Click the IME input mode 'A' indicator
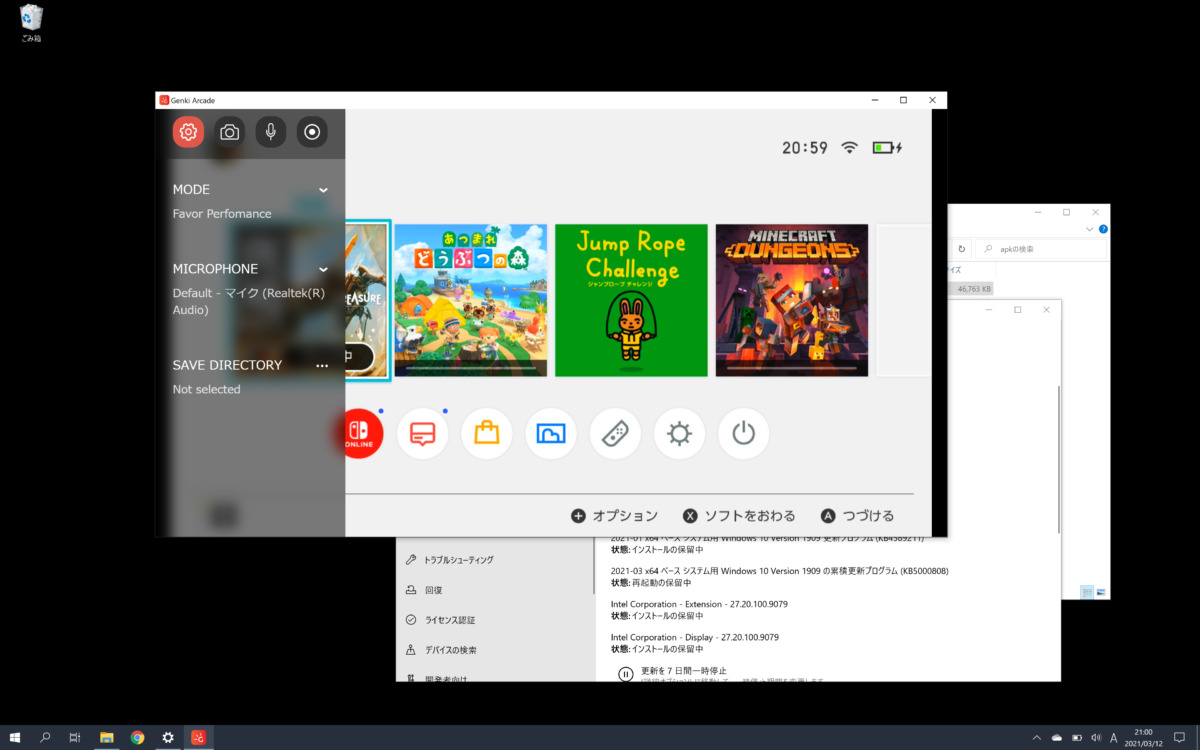Screen dimensions: 1200x750 click(1114, 738)
